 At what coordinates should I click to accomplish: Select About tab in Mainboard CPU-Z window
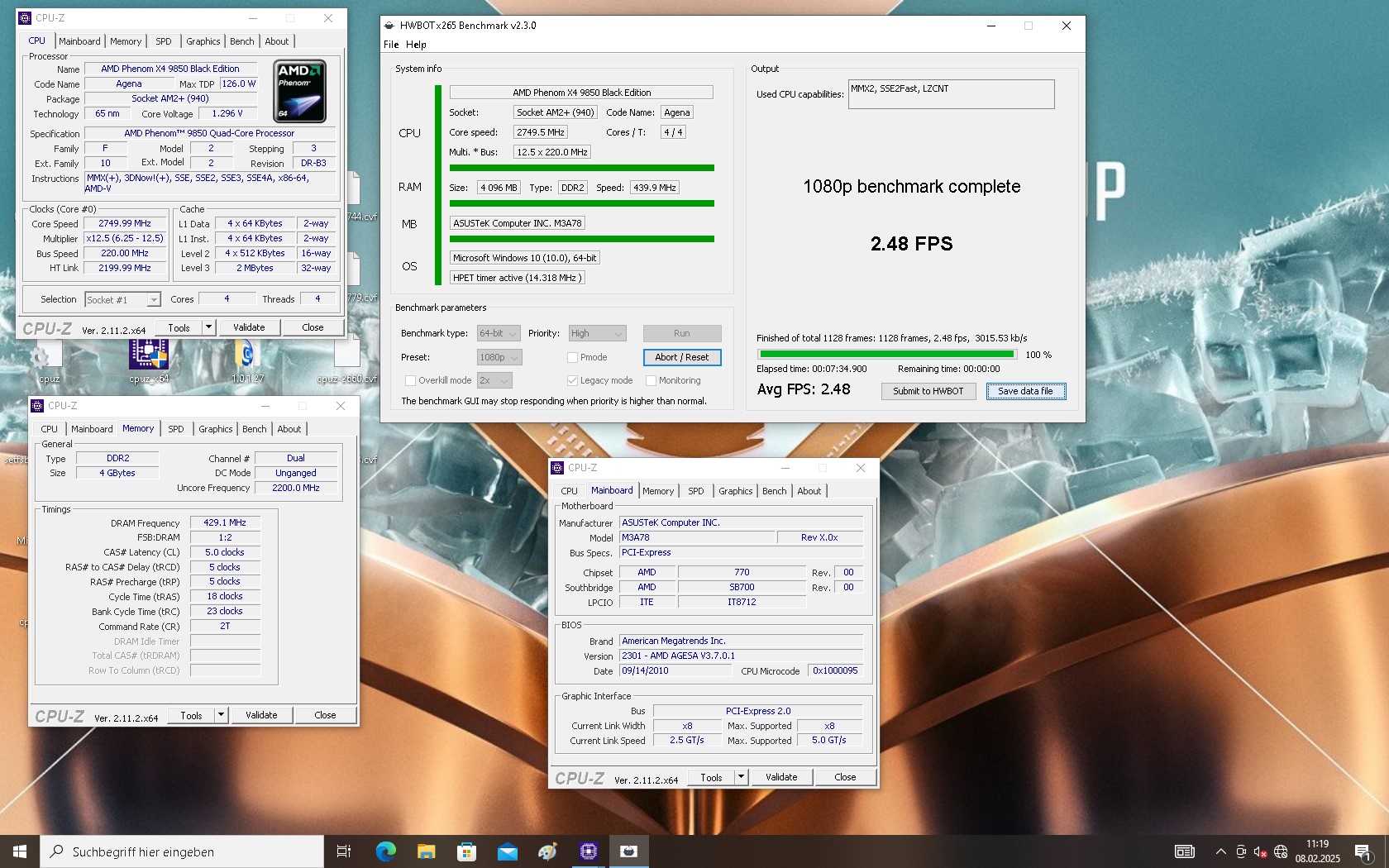pos(809,491)
